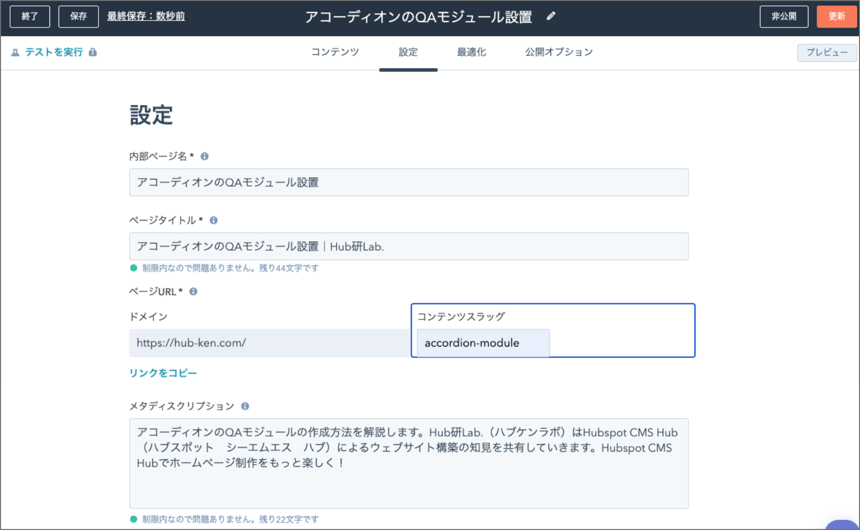Viewport: 860px width, 530px height.
Task: Click the 非公開 button
Action: click(x=784, y=16)
